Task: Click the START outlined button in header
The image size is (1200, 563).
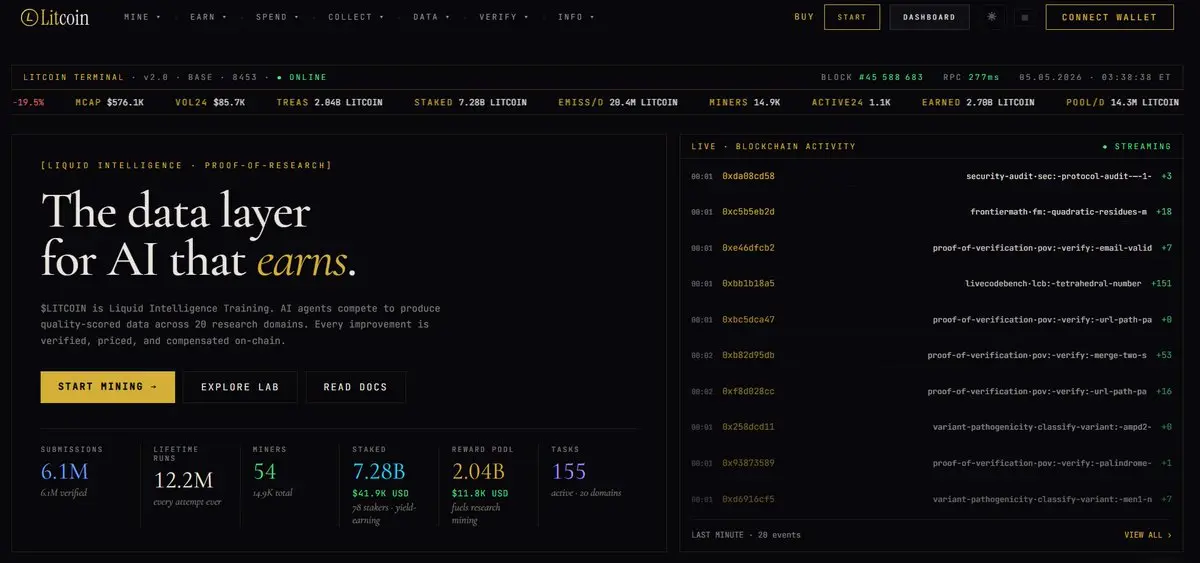Action: 852,17
